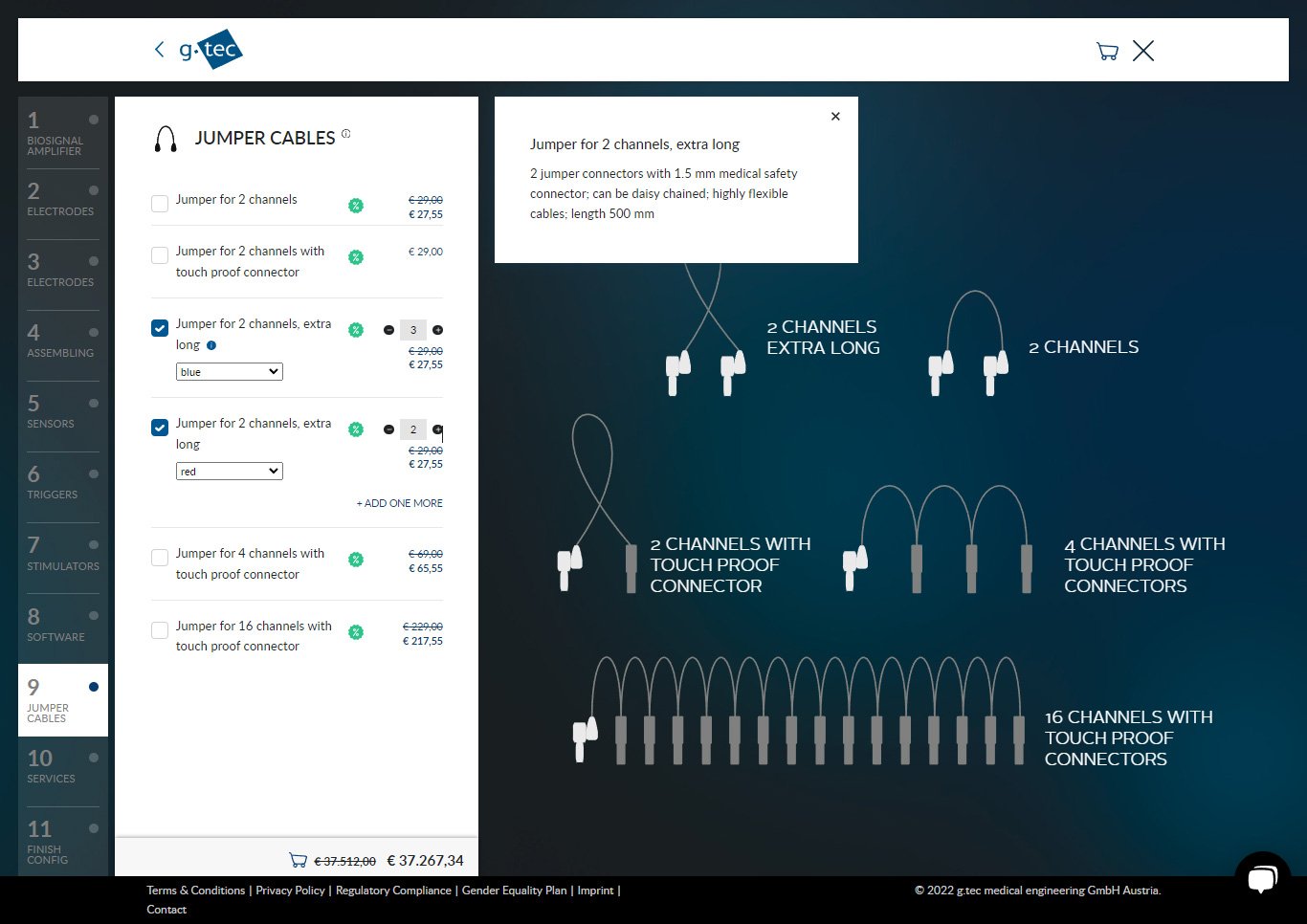
Task: Click blue info icon beside extra long jumper
Action: click(x=211, y=345)
